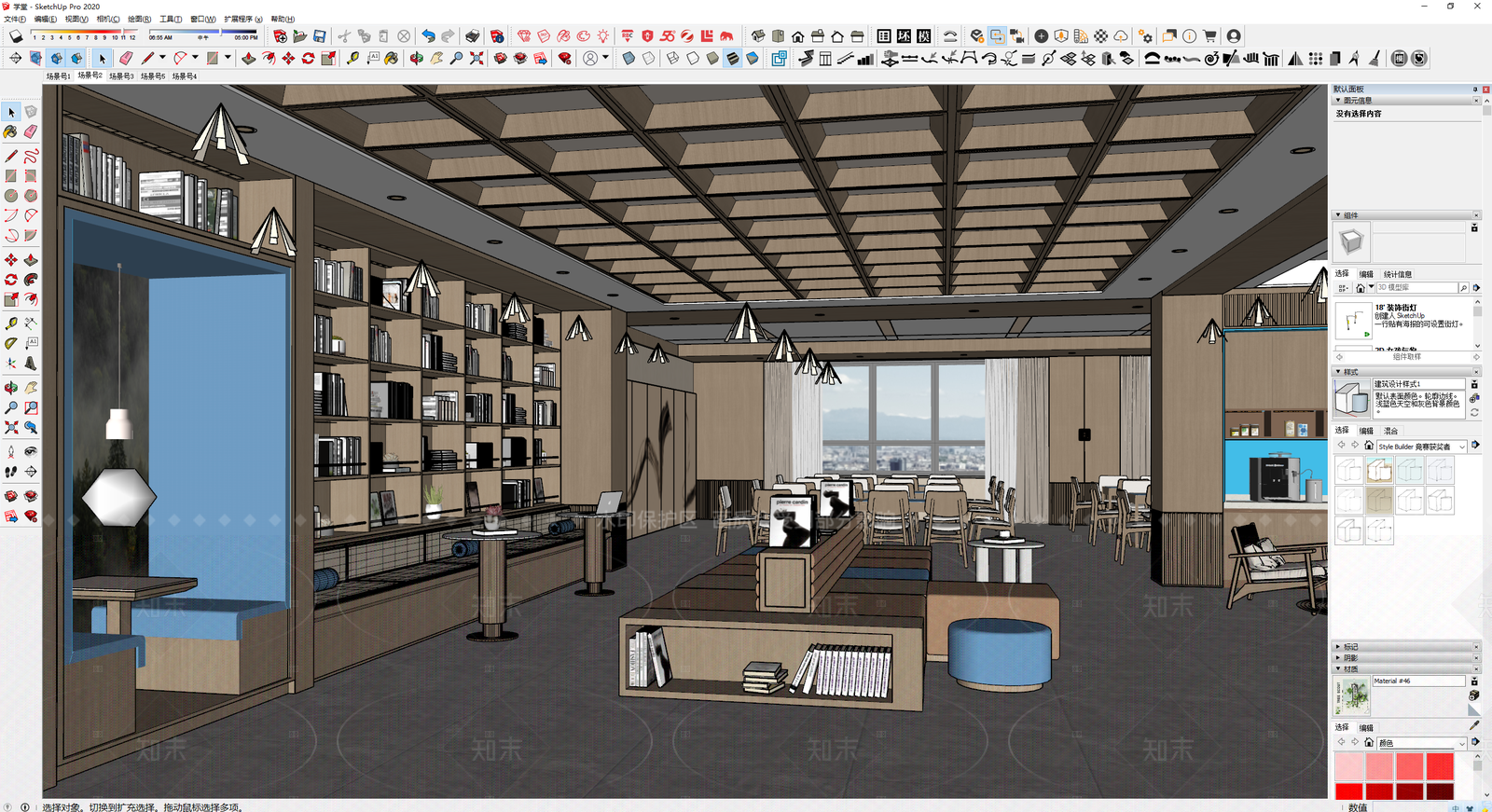
Task: Click the Zoom magnifier tool in top toolbar
Action: pyautogui.click(x=456, y=58)
